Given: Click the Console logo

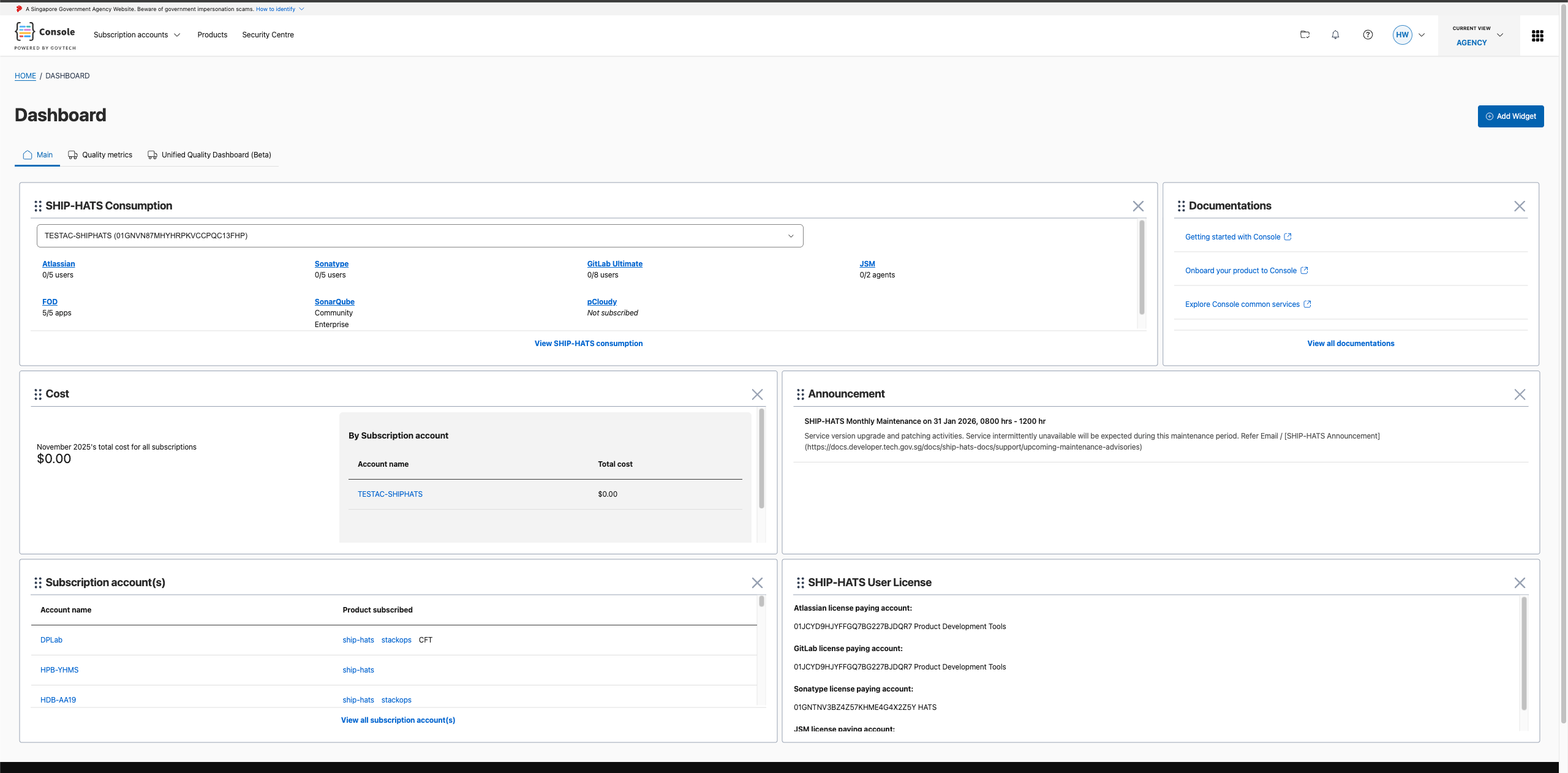Looking at the screenshot, I should (x=45, y=36).
